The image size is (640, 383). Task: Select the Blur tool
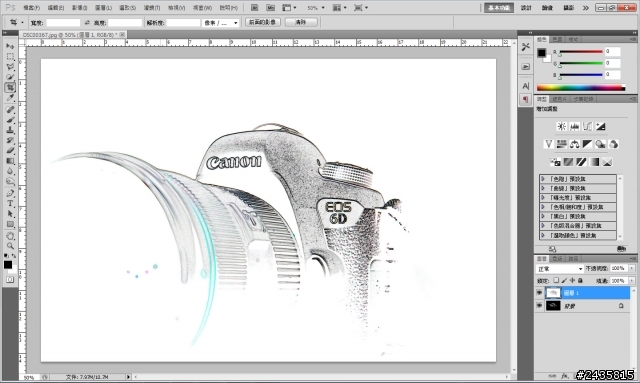(10, 171)
